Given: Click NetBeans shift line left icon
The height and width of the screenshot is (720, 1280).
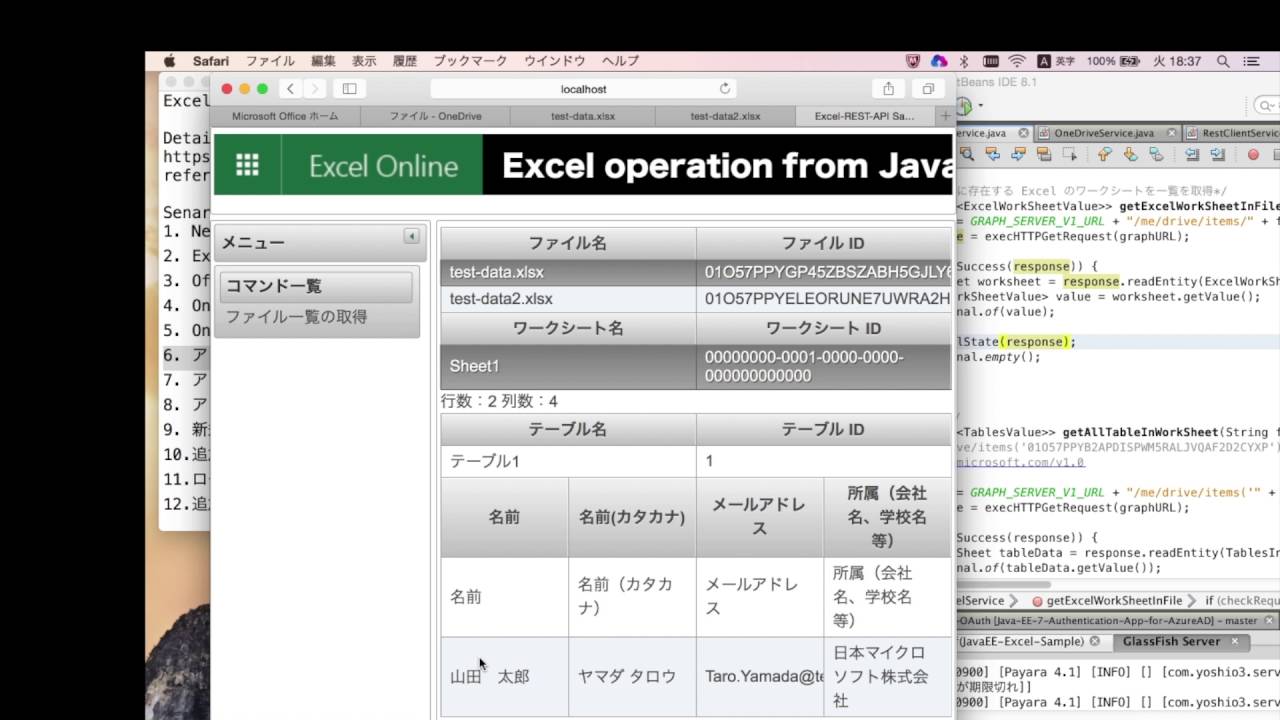Looking at the screenshot, I should pyautogui.click(x=1192, y=155).
